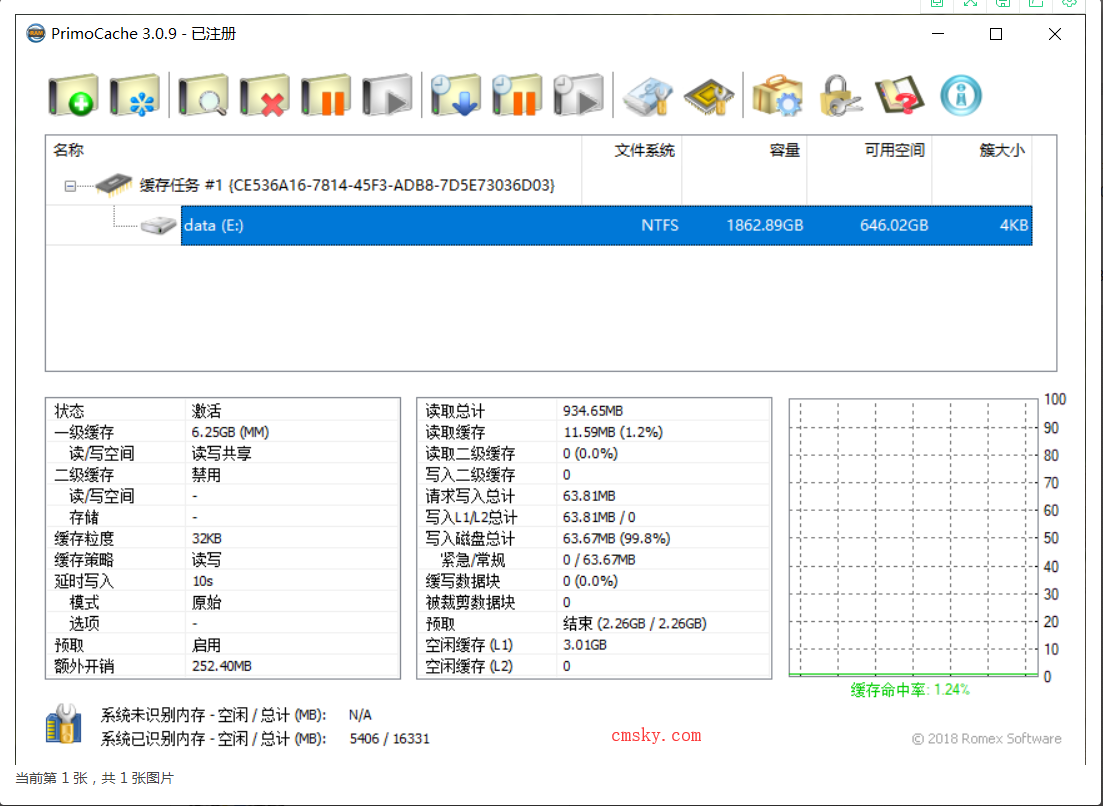Screen dimensions: 1103x806
Task: Click the 934.65MB total read value
Action: [593, 411]
